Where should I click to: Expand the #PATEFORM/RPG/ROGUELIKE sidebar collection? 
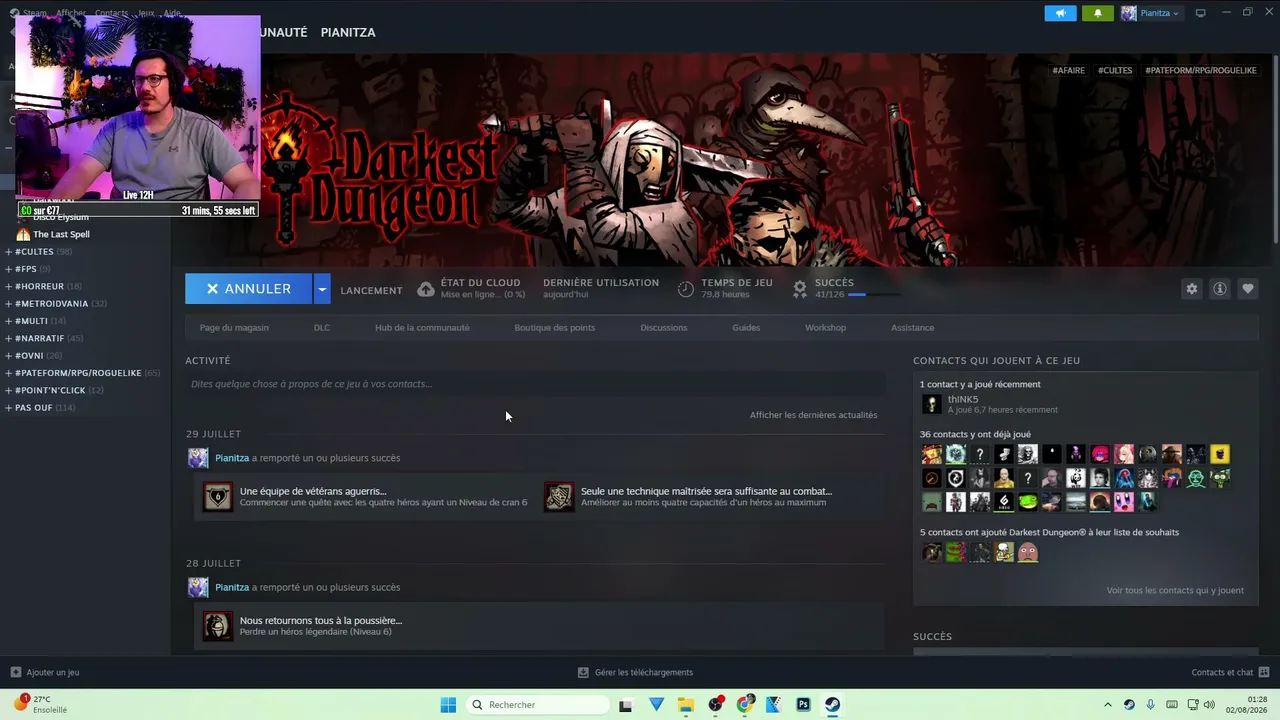tap(8, 373)
